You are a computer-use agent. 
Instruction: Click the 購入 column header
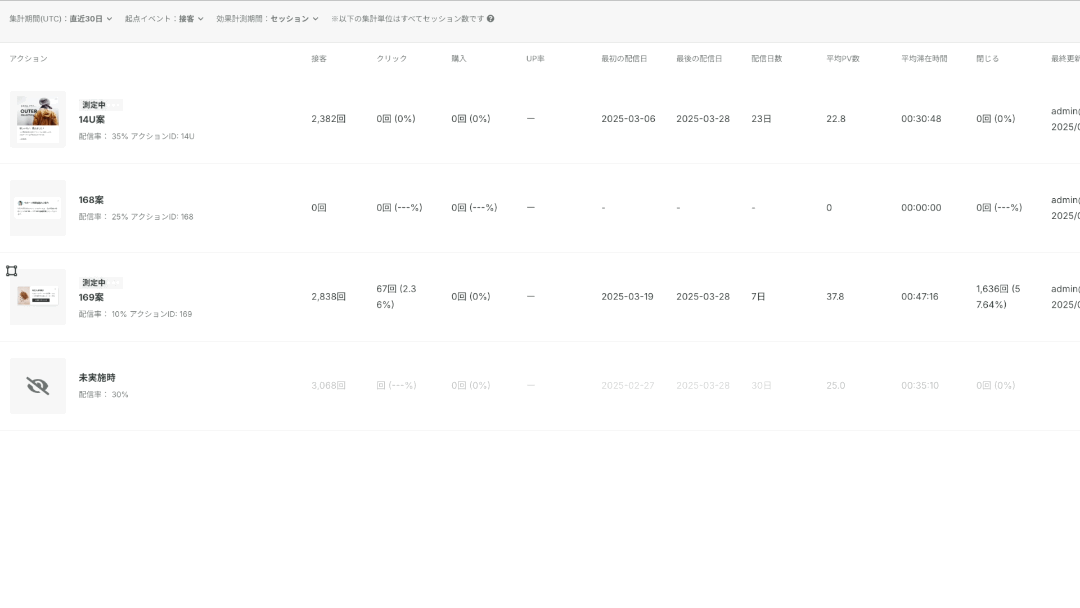tap(459, 59)
